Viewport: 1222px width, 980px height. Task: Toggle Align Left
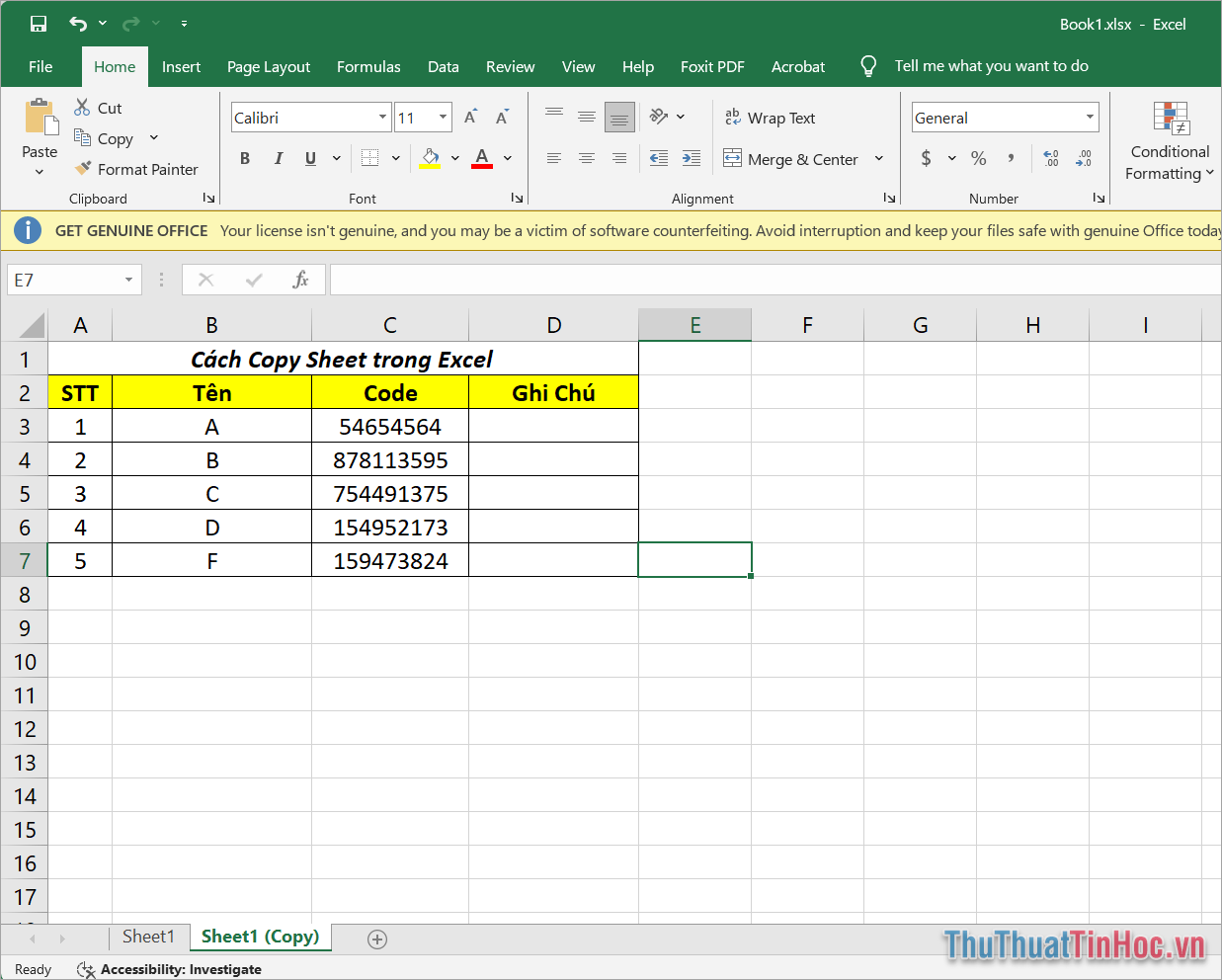pyautogui.click(x=554, y=158)
